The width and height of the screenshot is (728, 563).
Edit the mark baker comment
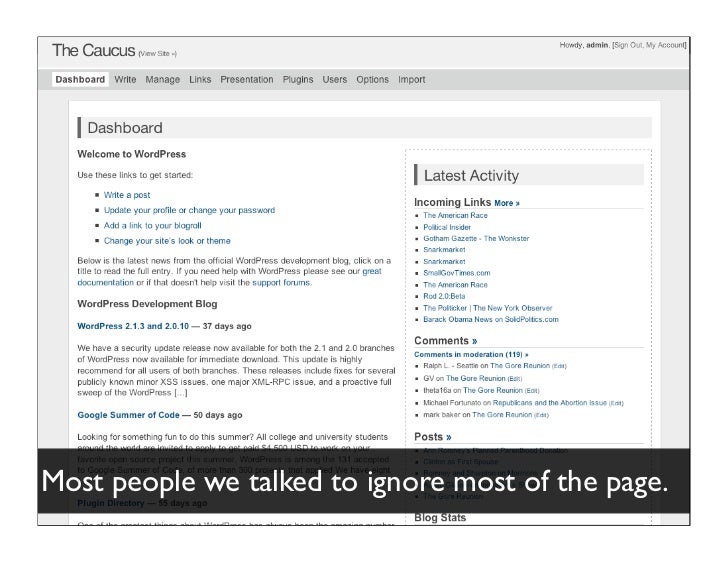(x=541, y=415)
